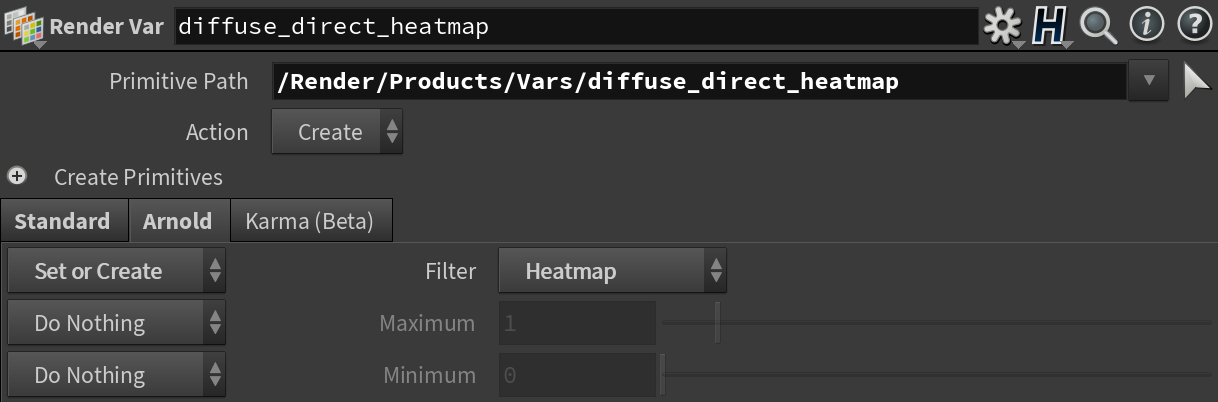This screenshot has width=1218, height=402.
Task: Open the Action Create dropdown
Action: [337, 132]
